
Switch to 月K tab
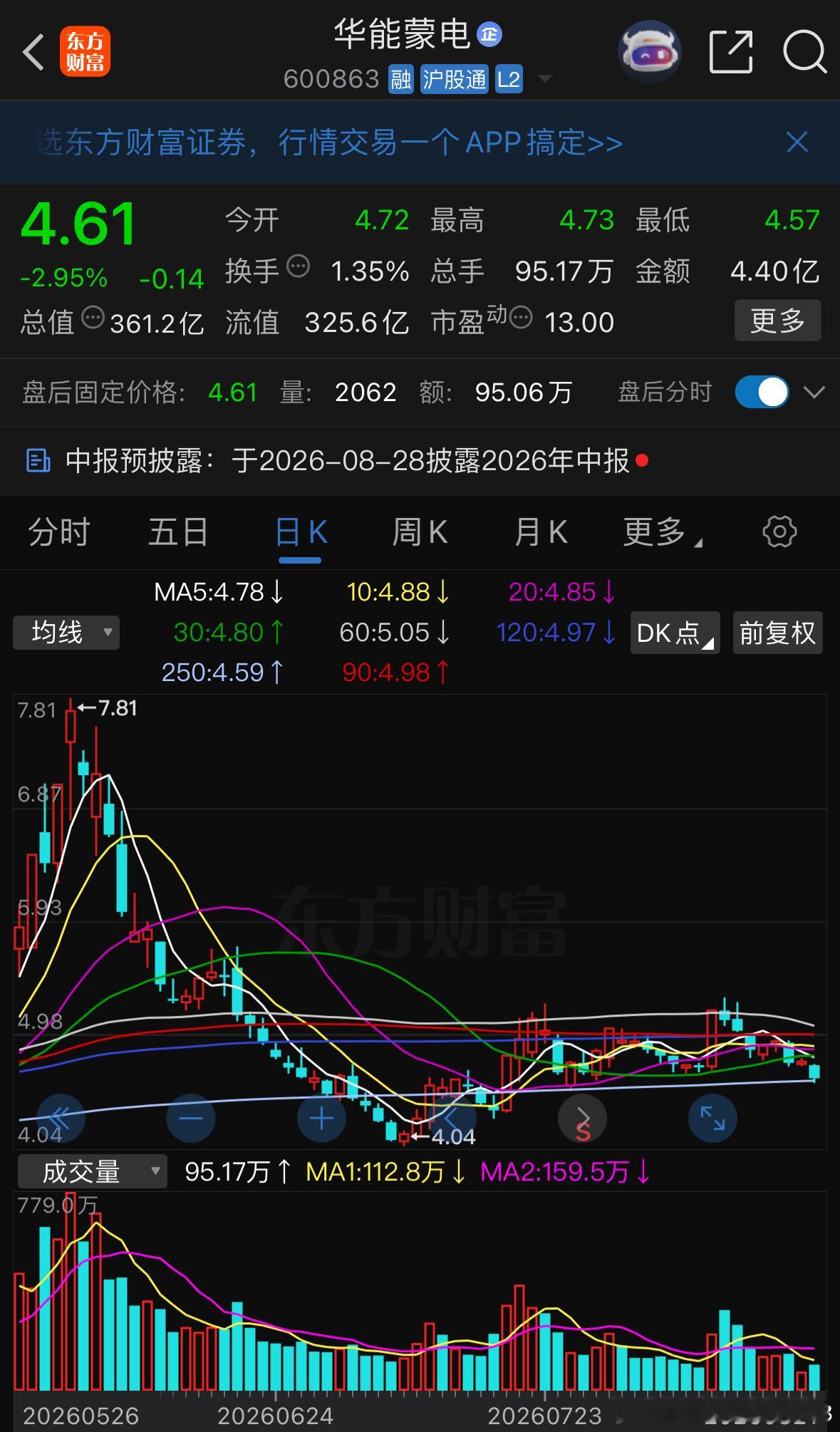tap(541, 532)
